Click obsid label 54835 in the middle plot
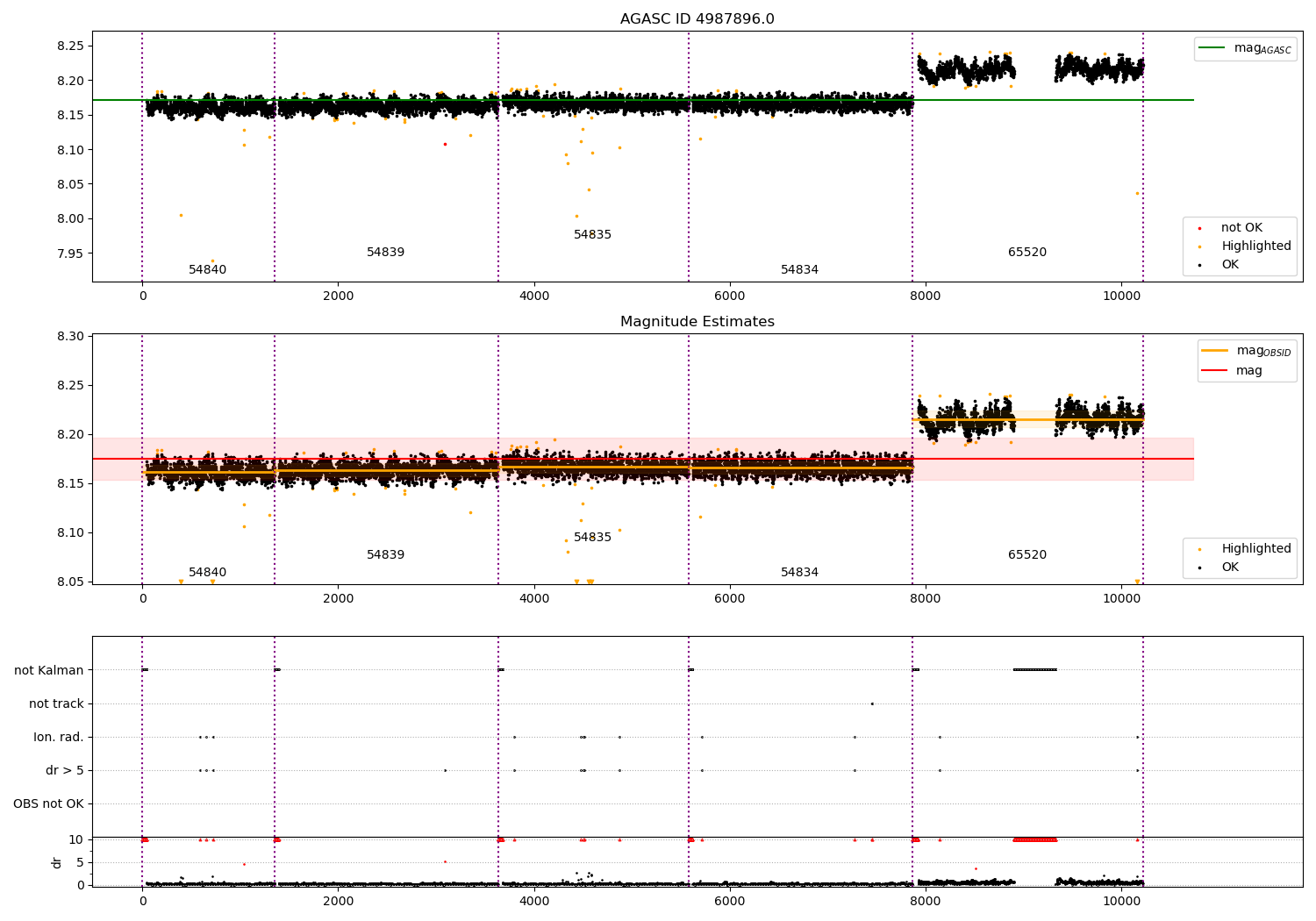 (x=592, y=538)
